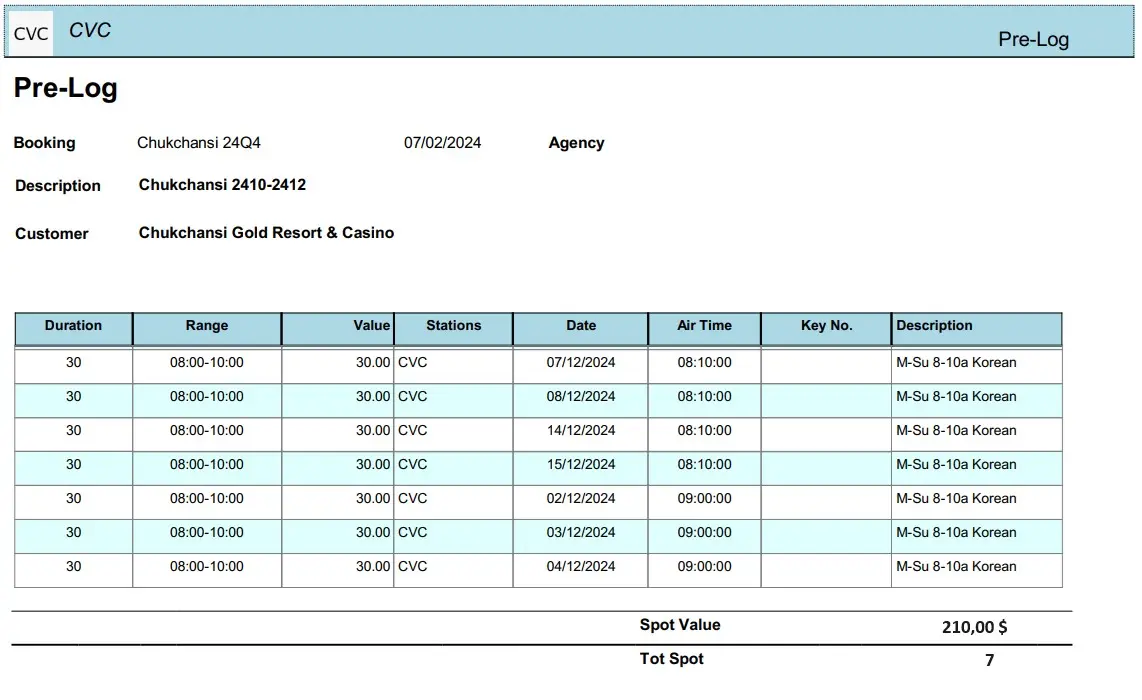Select the 07/12/2024 date cell in table
The image size is (1142, 700).
580,363
